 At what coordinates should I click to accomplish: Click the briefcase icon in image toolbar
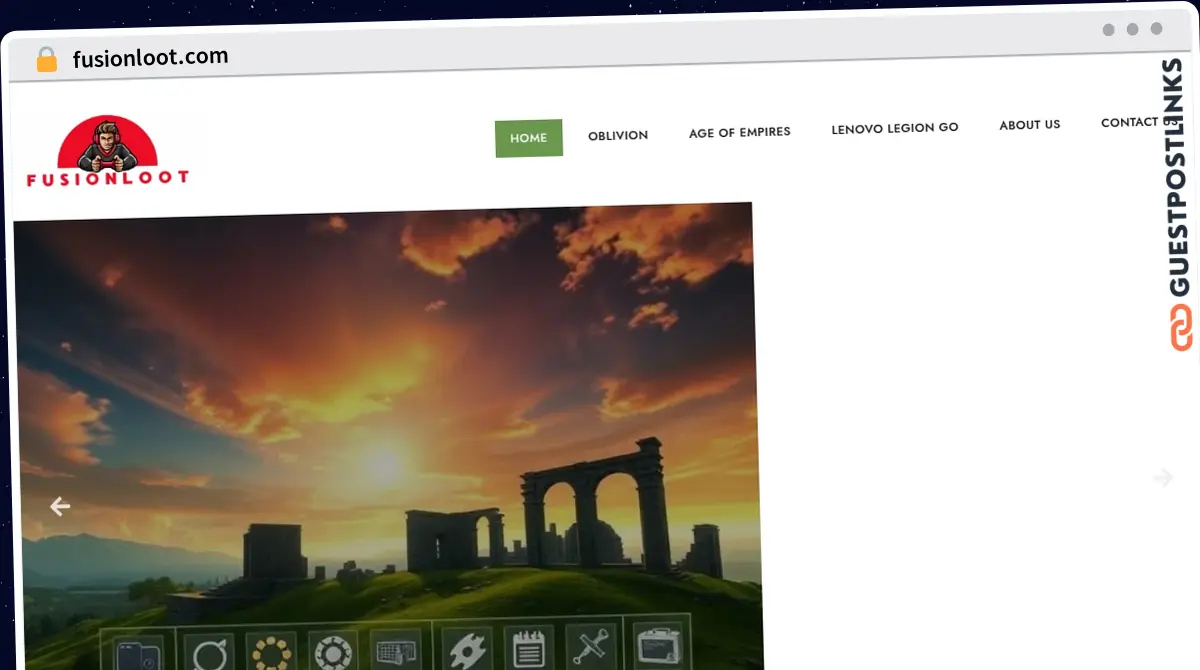[x=657, y=645]
